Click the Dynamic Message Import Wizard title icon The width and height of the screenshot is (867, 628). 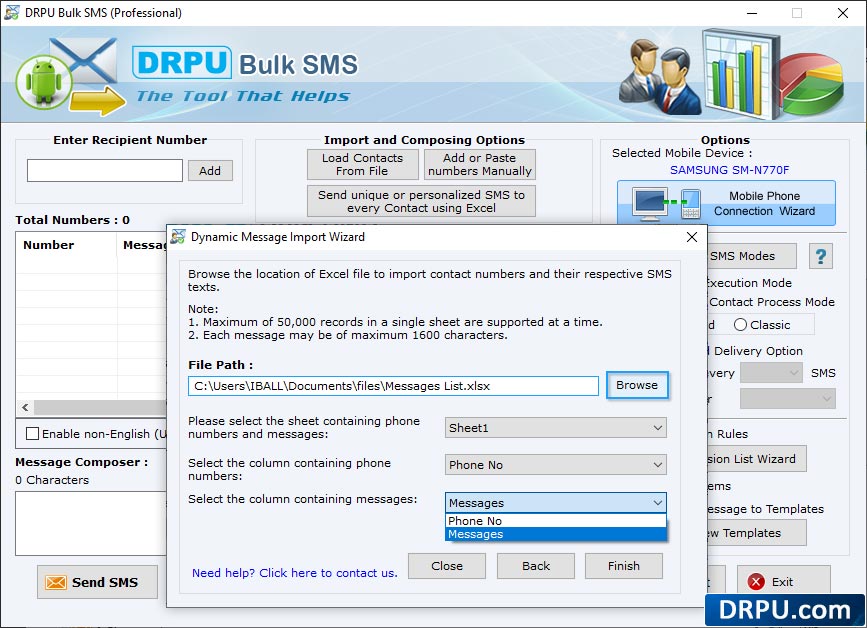pos(178,237)
